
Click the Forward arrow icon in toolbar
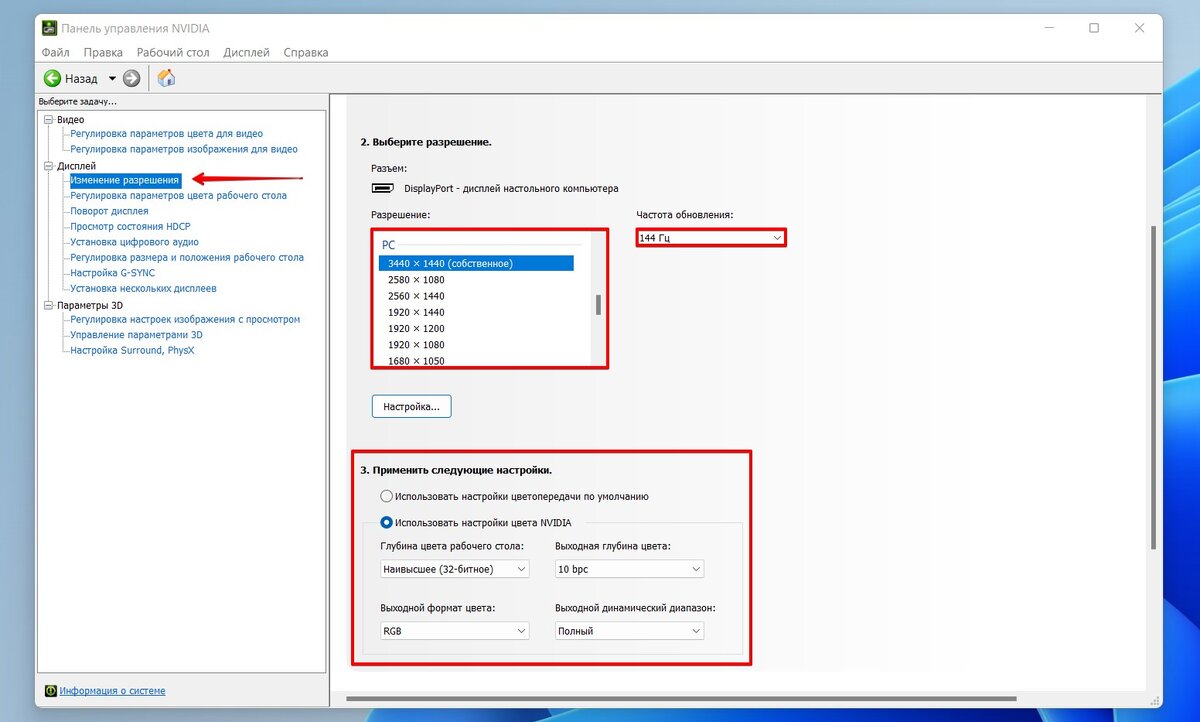pyautogui.click(x=131, y=78)
